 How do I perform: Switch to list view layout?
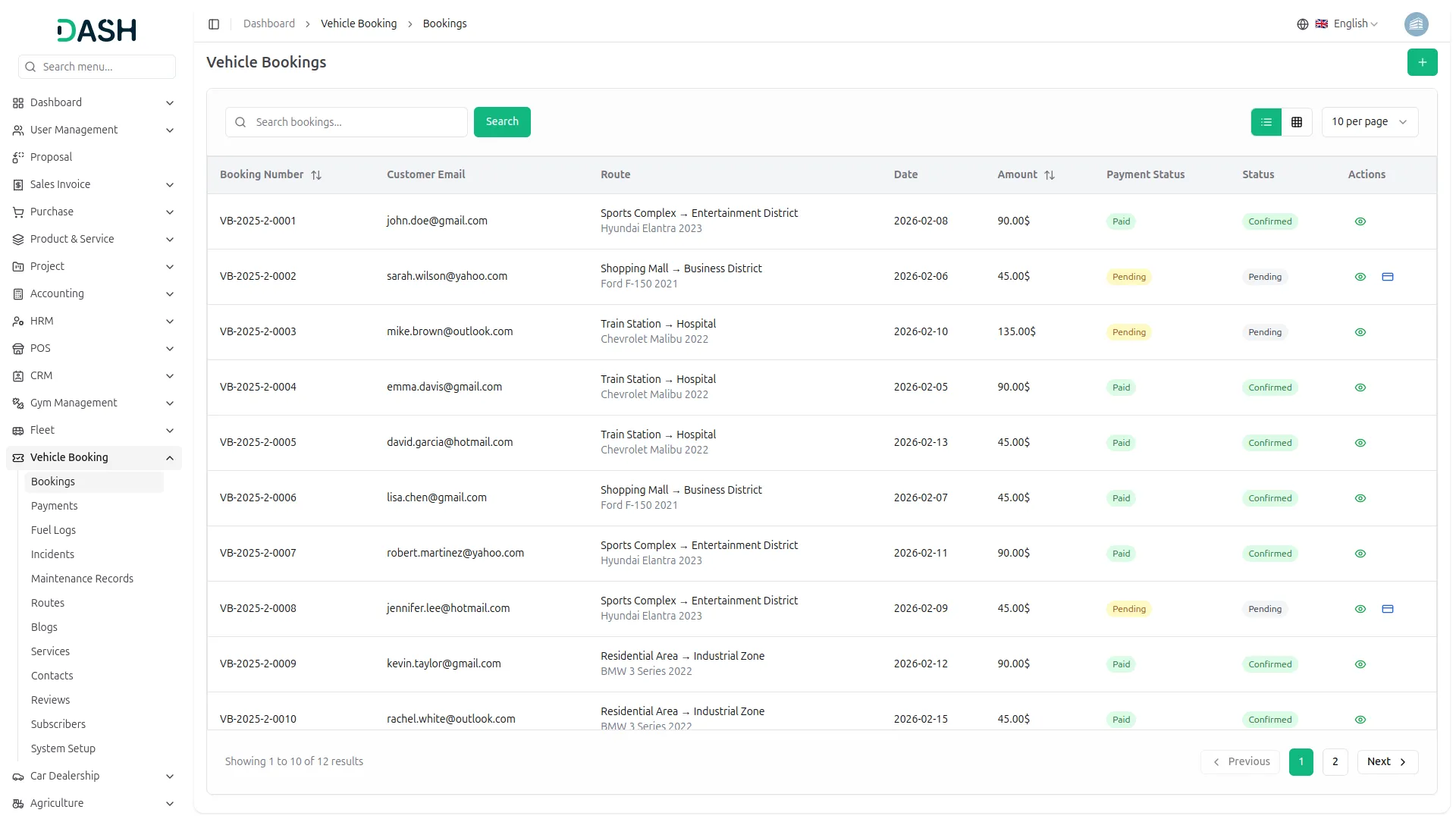click(x=1266, y=122)
